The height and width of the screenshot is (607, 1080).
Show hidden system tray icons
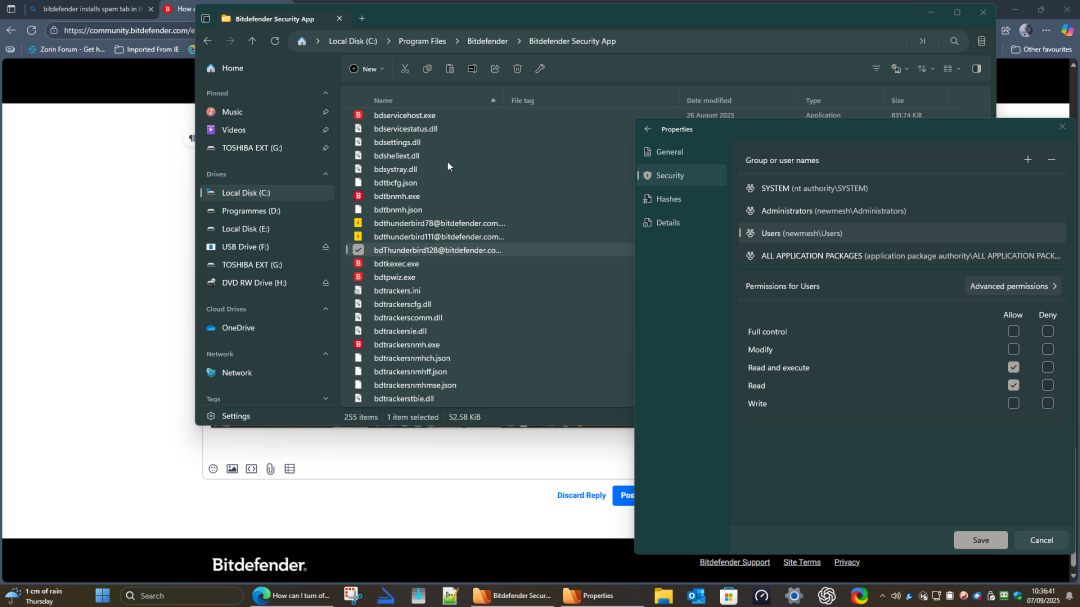882,596
